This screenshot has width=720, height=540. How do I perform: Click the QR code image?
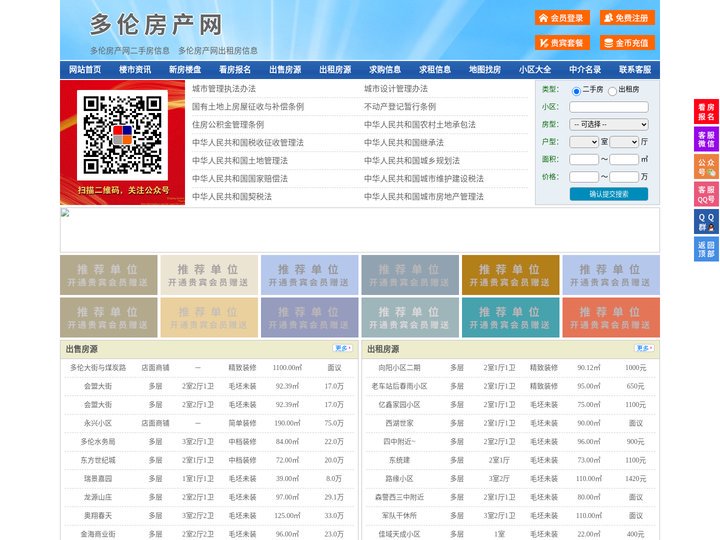[122, 135]
